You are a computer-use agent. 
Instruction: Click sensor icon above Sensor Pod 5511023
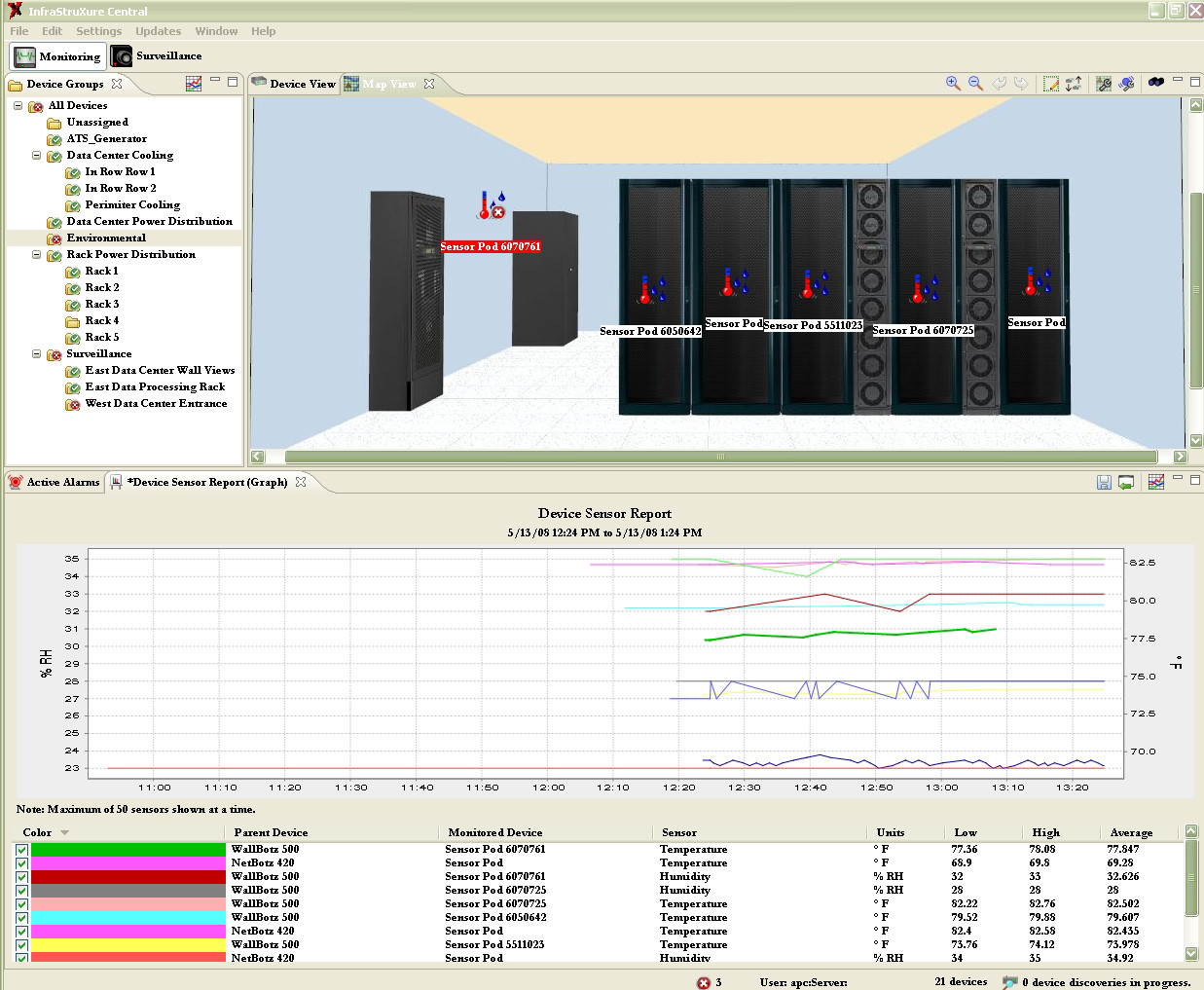(815, 284)
